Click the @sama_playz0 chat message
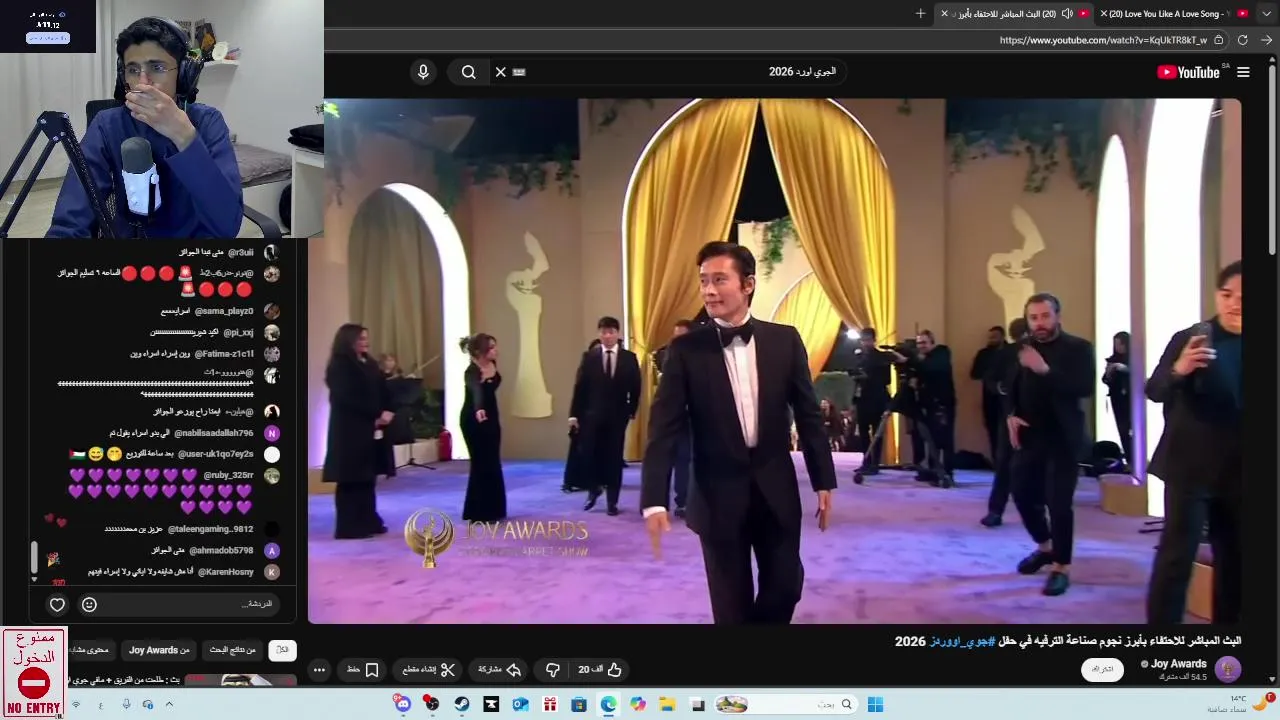This screenshot has height=720, width=1280. 208,311
